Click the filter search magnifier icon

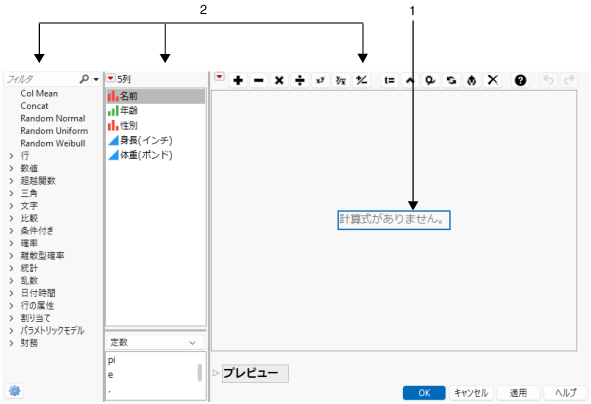[84, 79]
